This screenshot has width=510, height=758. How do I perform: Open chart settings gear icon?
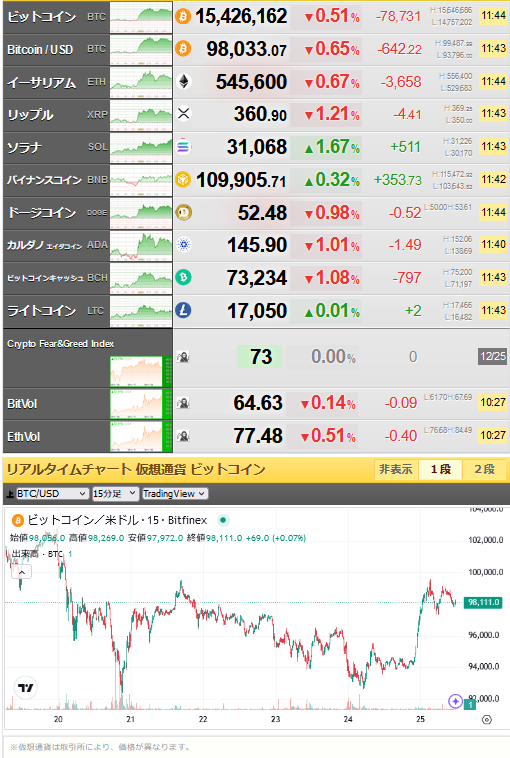tap(487, 720)
